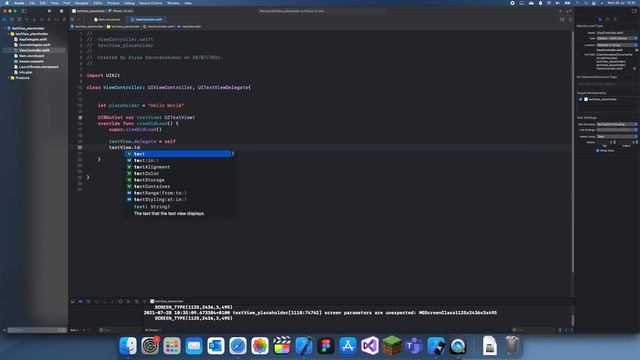Open Final Cut Pro from the Dock
This screenshot has width=640, height=360.
pos(282,346)
